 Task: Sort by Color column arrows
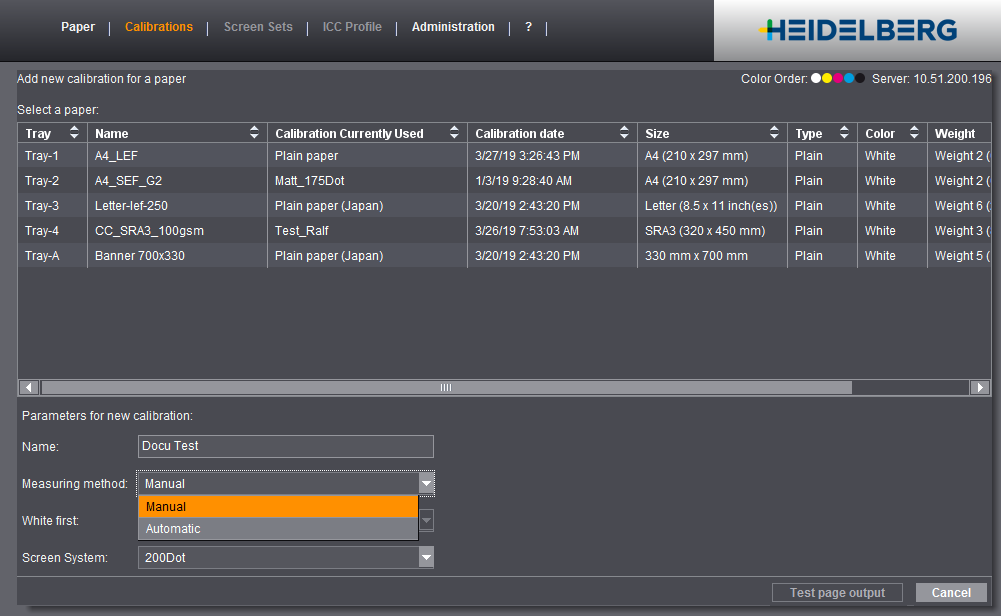click(x=914, y=133)
